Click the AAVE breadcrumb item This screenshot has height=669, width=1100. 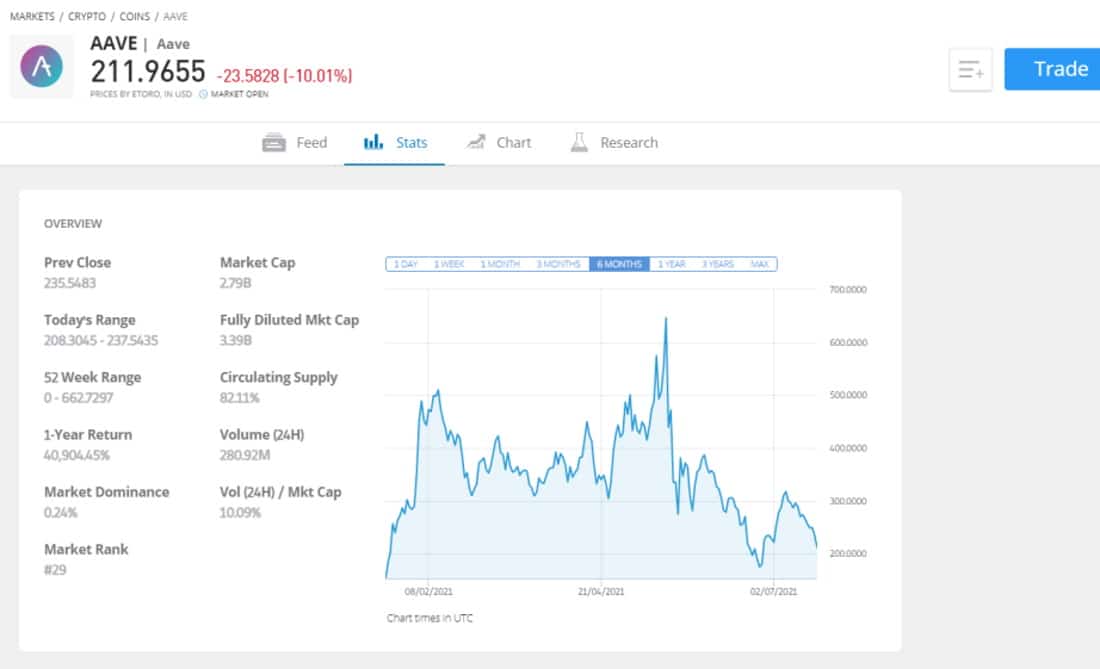175,16
